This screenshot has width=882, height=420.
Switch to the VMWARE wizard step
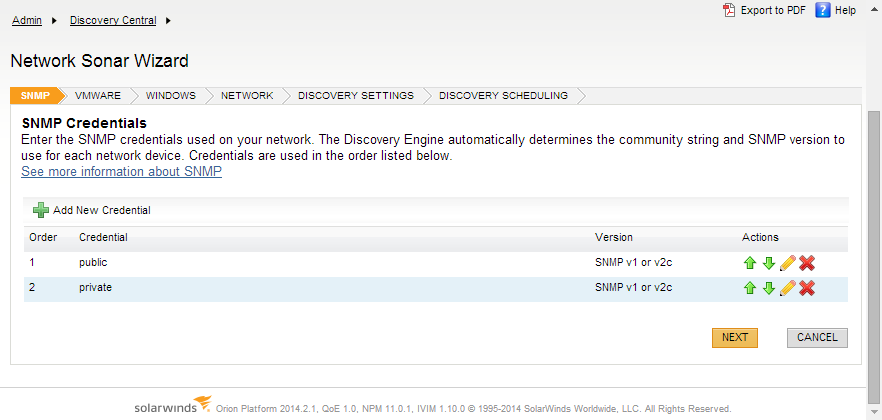click(x=98, y=96)
